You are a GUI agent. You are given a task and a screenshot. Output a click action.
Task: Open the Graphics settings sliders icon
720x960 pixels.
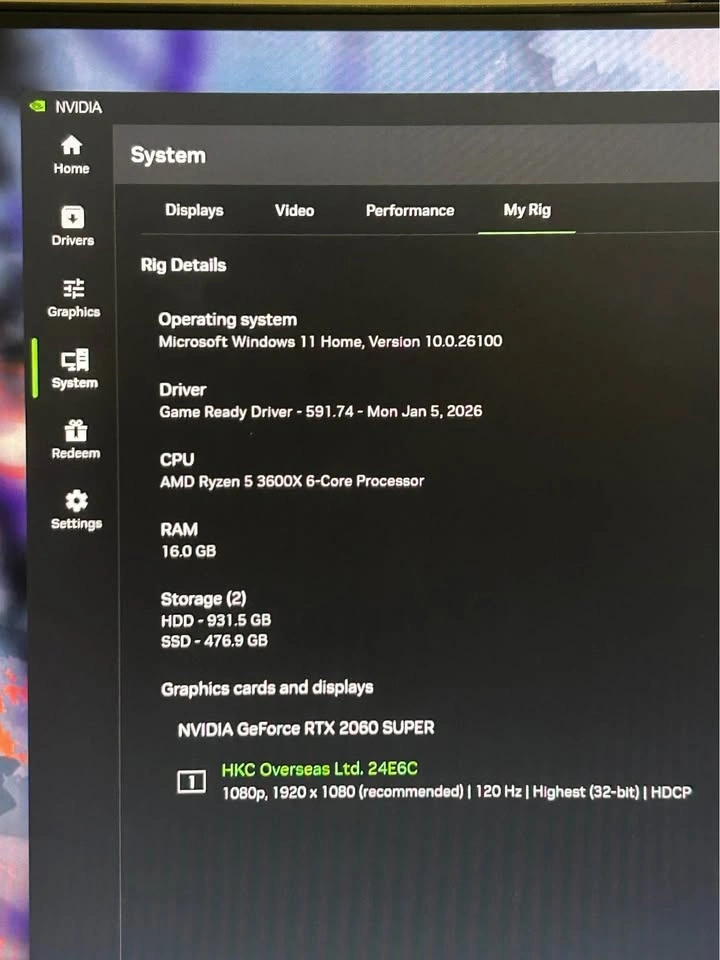(x=74, y=290)
